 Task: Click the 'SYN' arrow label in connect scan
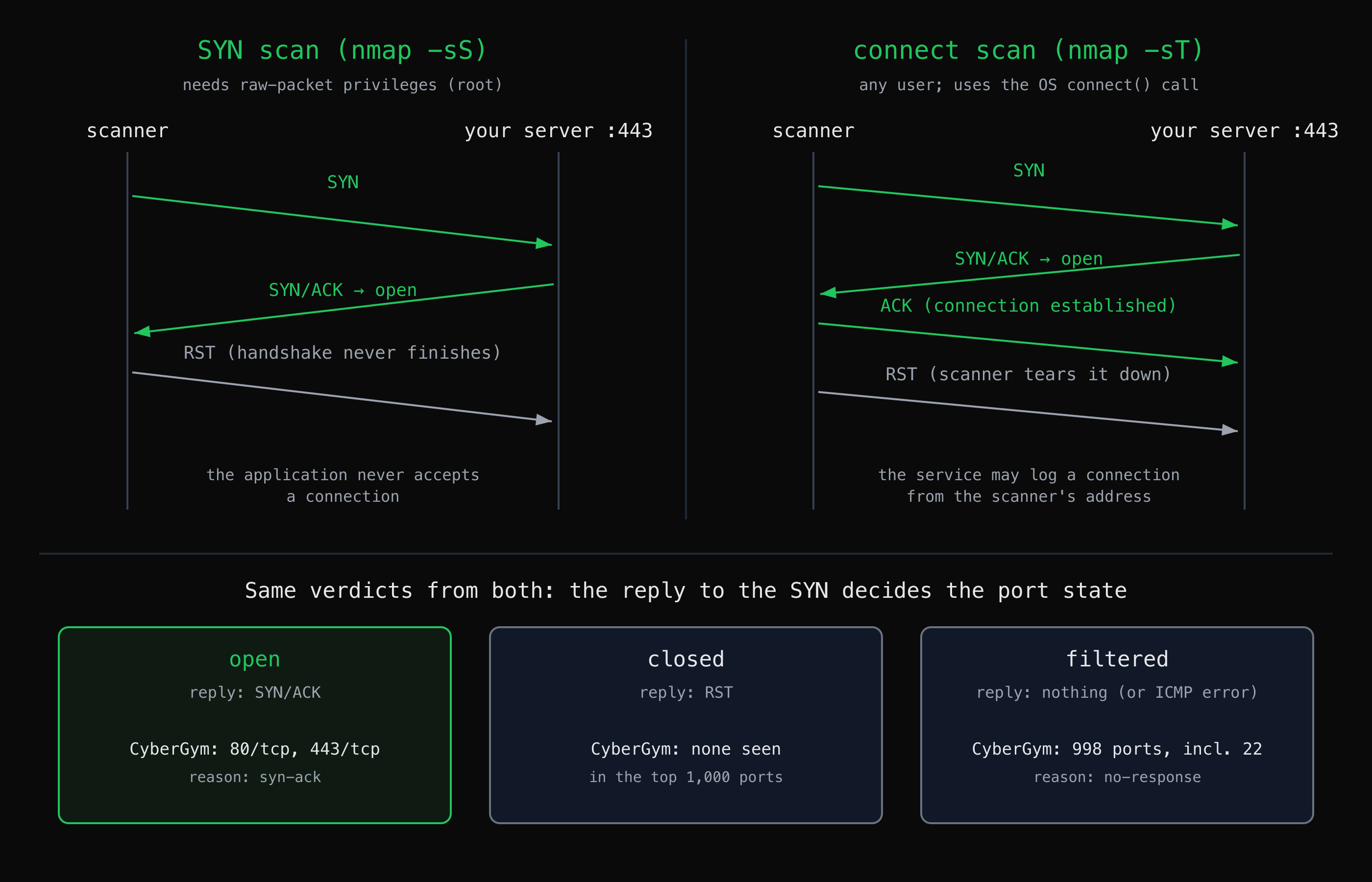(x=1029, y=171)
